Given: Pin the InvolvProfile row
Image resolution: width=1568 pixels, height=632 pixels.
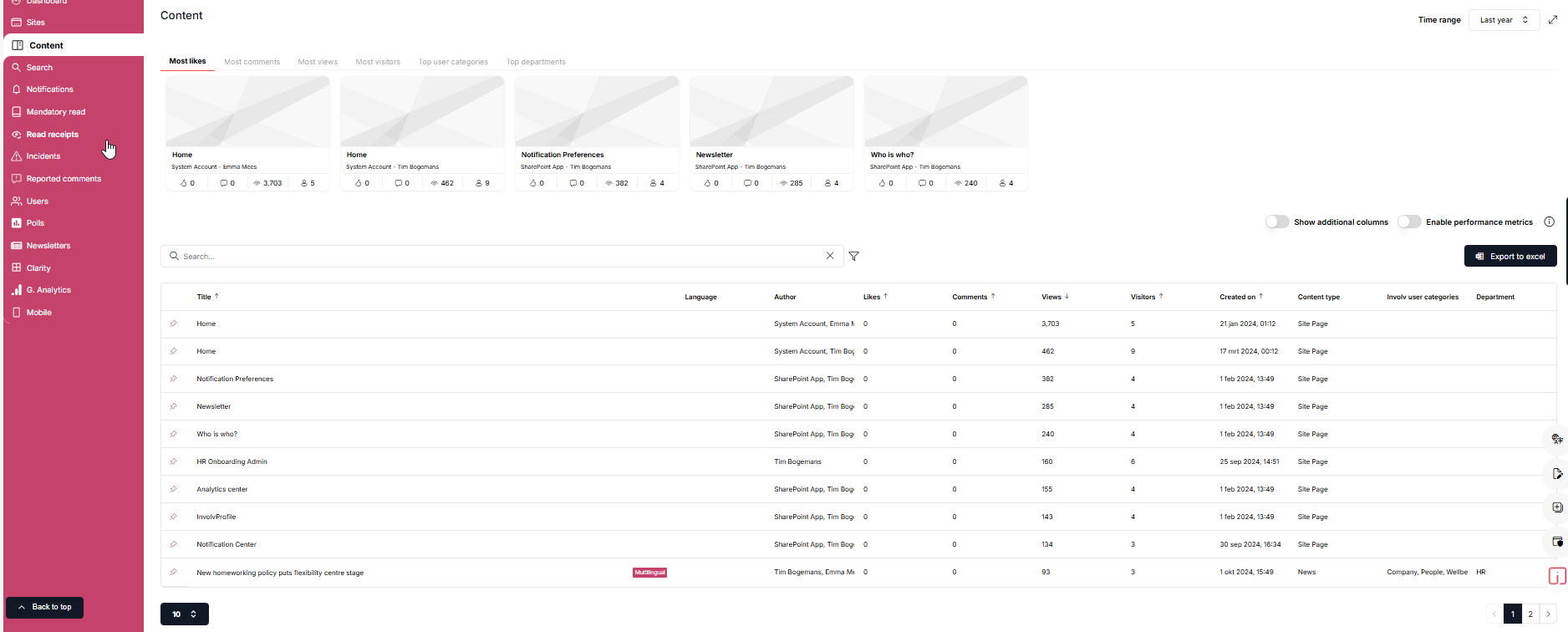Looking at the screenshot, I should [x=173, y=517].
